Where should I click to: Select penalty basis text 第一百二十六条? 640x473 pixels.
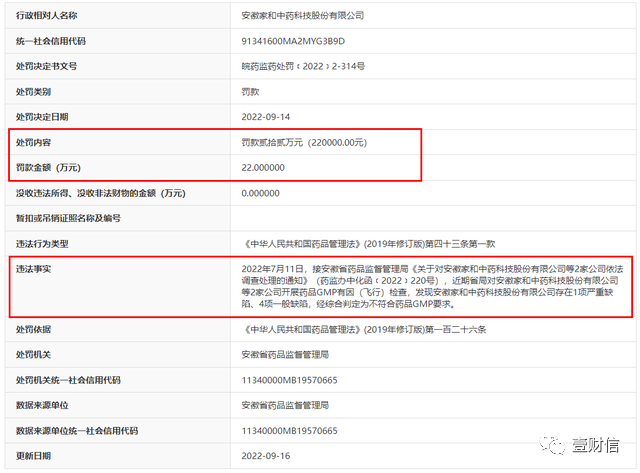coord(456,329)
